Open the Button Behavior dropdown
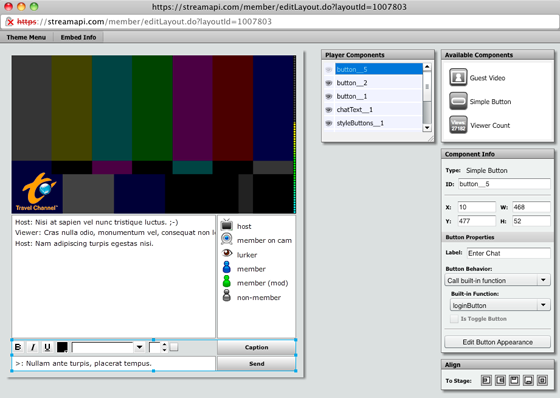The image size is (560, 398). [497, 280]
